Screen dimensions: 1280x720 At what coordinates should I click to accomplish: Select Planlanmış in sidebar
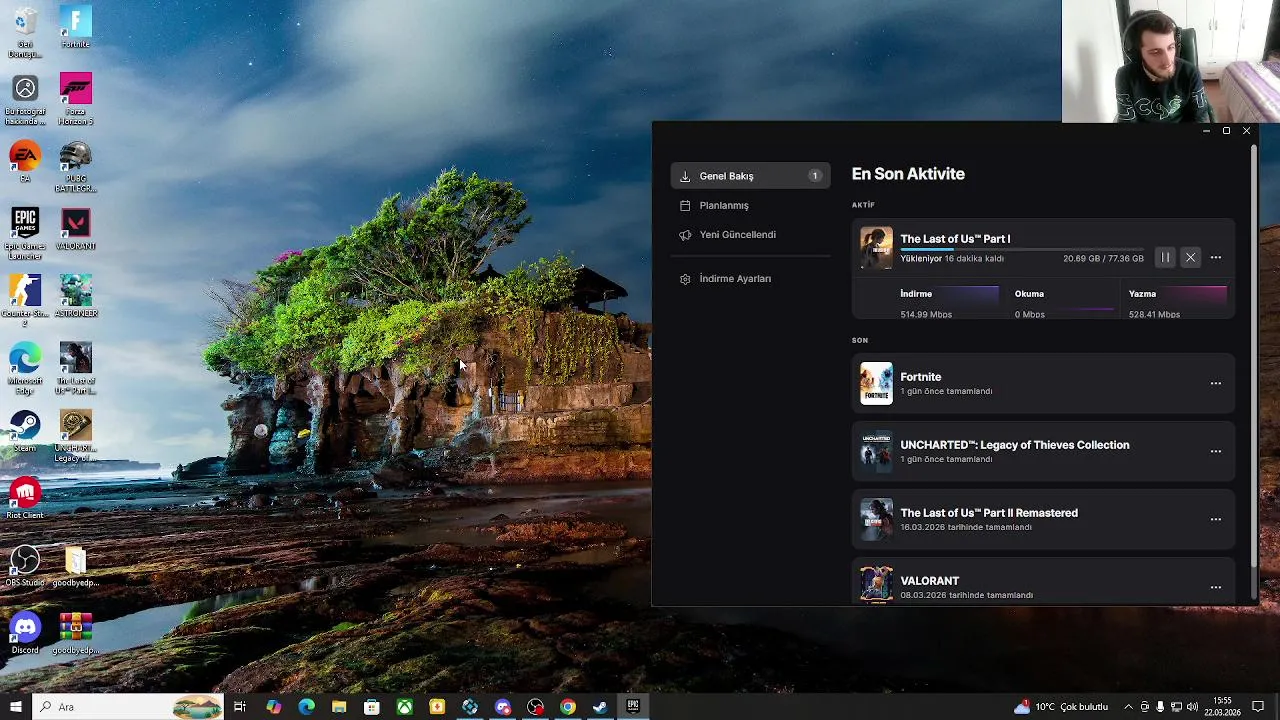(x=750, y=205)
